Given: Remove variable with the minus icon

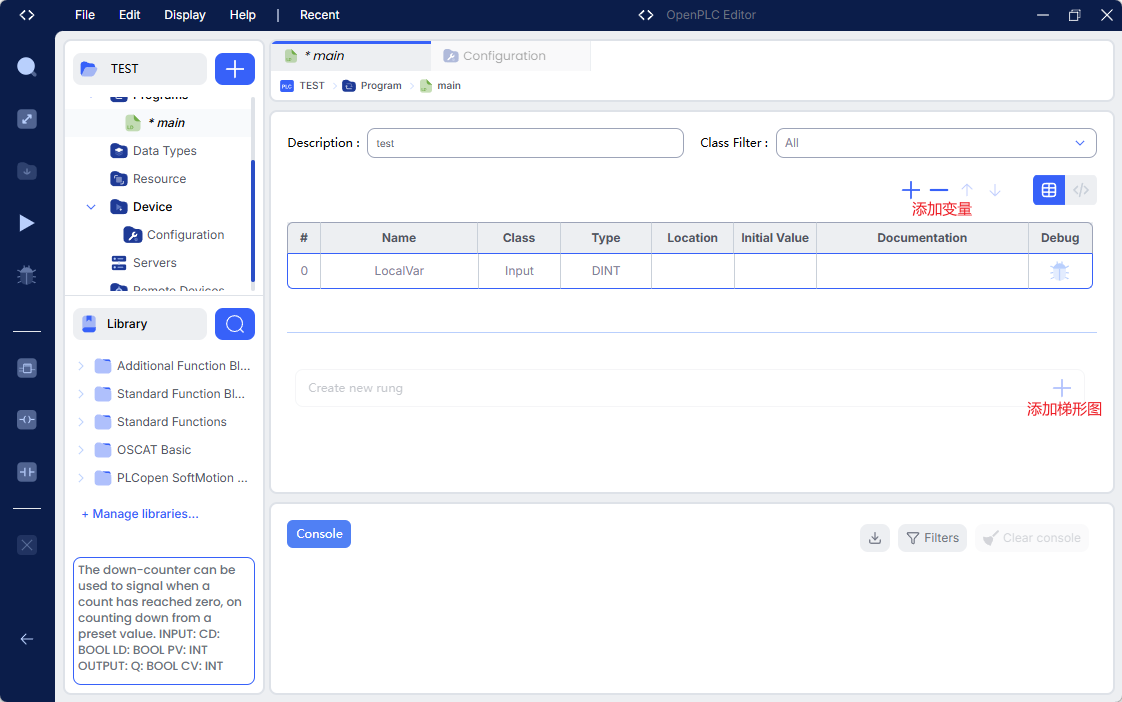Looking at the screenshot, I should 939,190.
